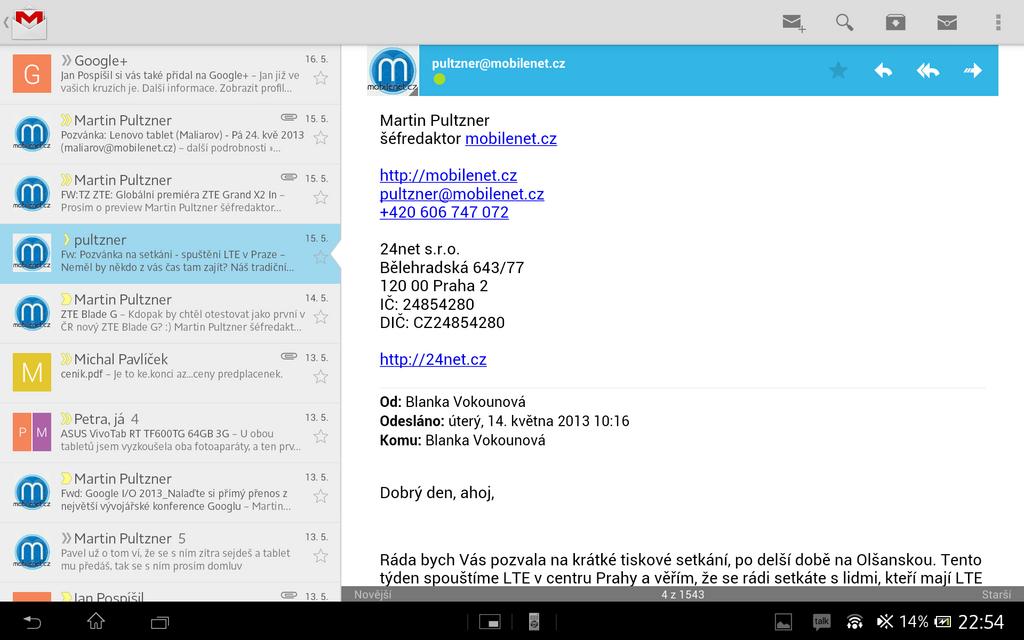This screenshot has height=640, width=1024.
Task: Tap sender avatar in message header
Action: 392,71
